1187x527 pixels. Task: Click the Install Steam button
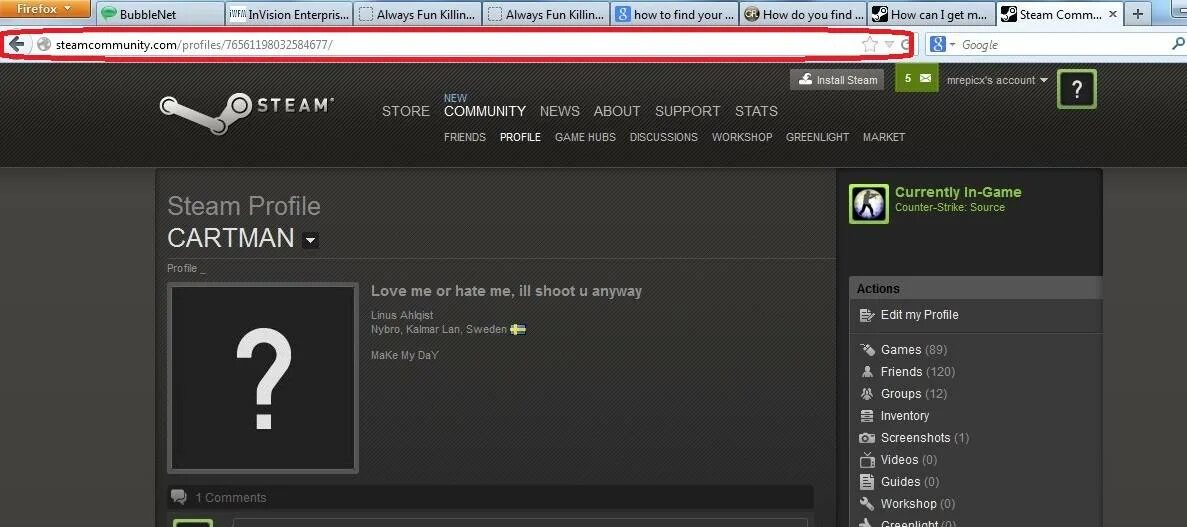[x=837, y=80]
